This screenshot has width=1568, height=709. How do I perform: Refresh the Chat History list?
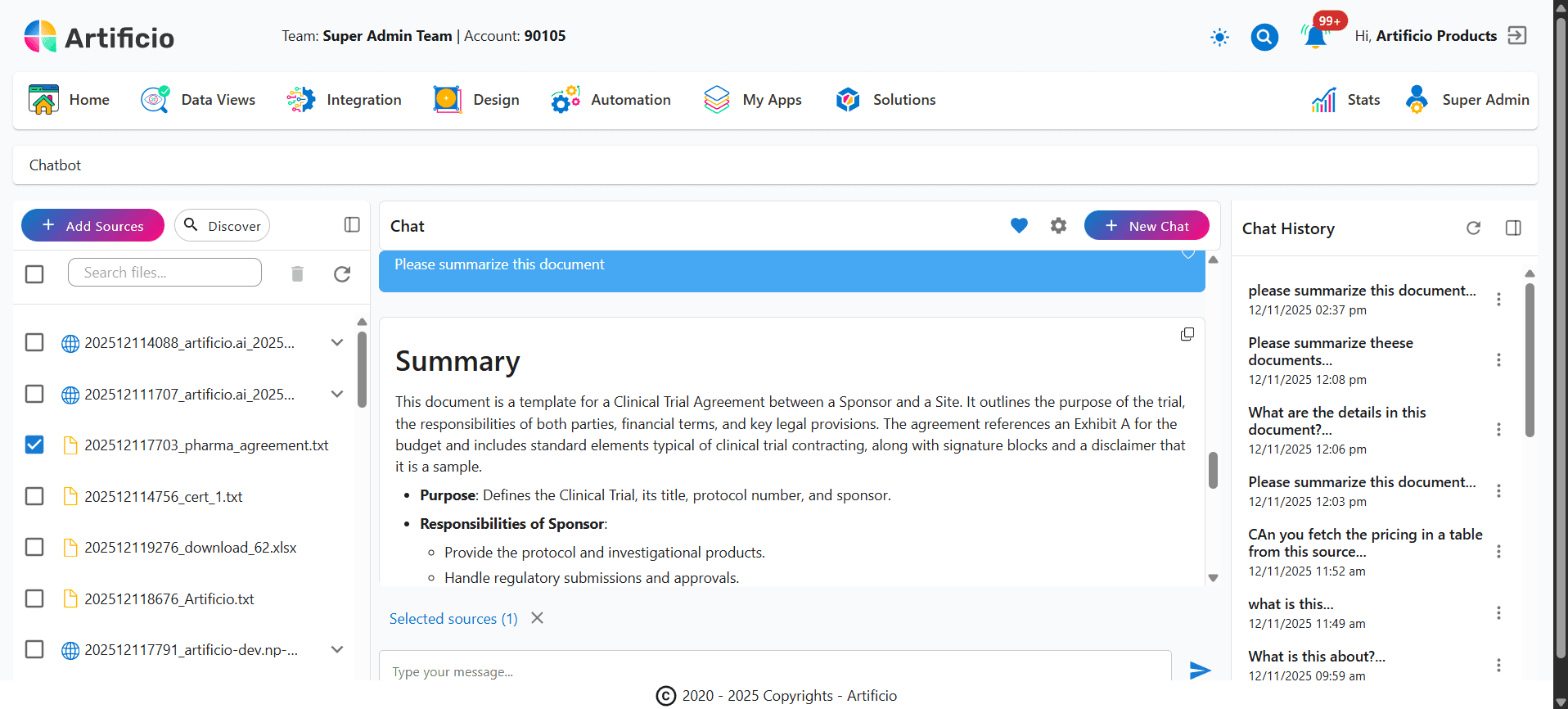tap(1473, 228)
